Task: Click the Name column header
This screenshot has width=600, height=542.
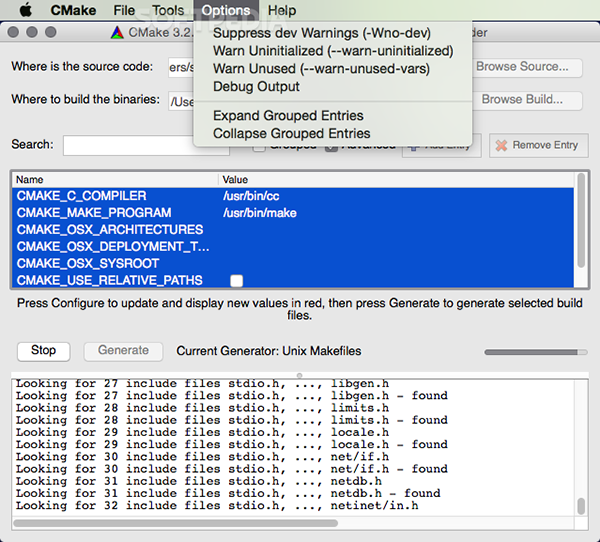Action: [x=115, y=180]
